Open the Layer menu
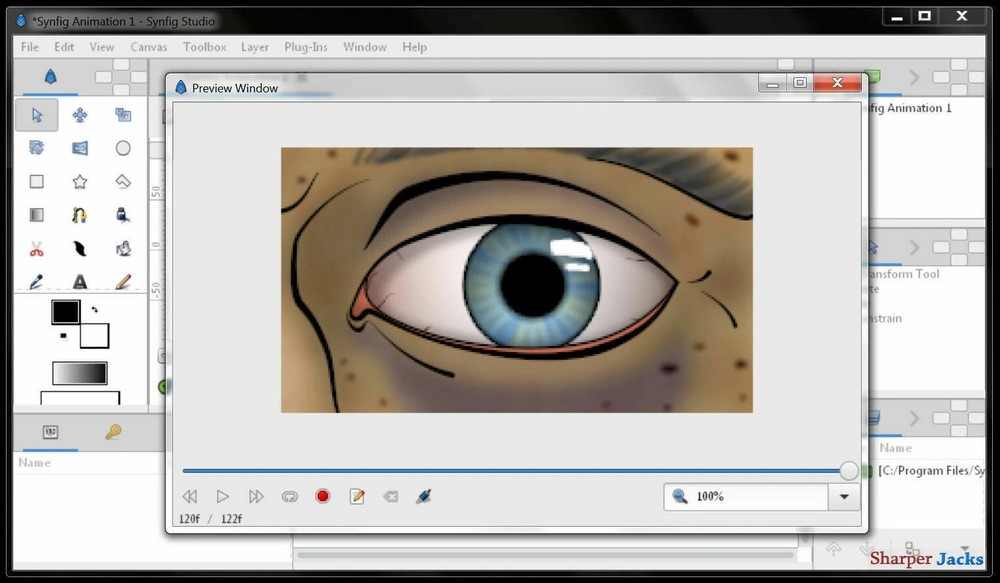Image resolution: width=1000 pixels, height=583 pixels. click(254, 47)
